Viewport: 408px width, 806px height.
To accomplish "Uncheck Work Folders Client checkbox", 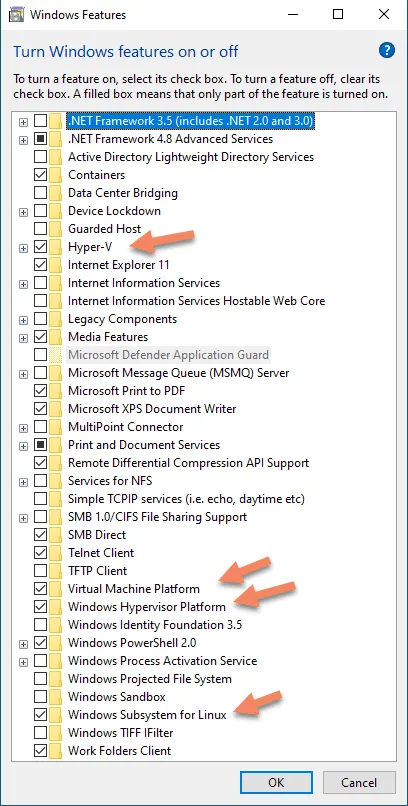I will [x=40, y=750].
